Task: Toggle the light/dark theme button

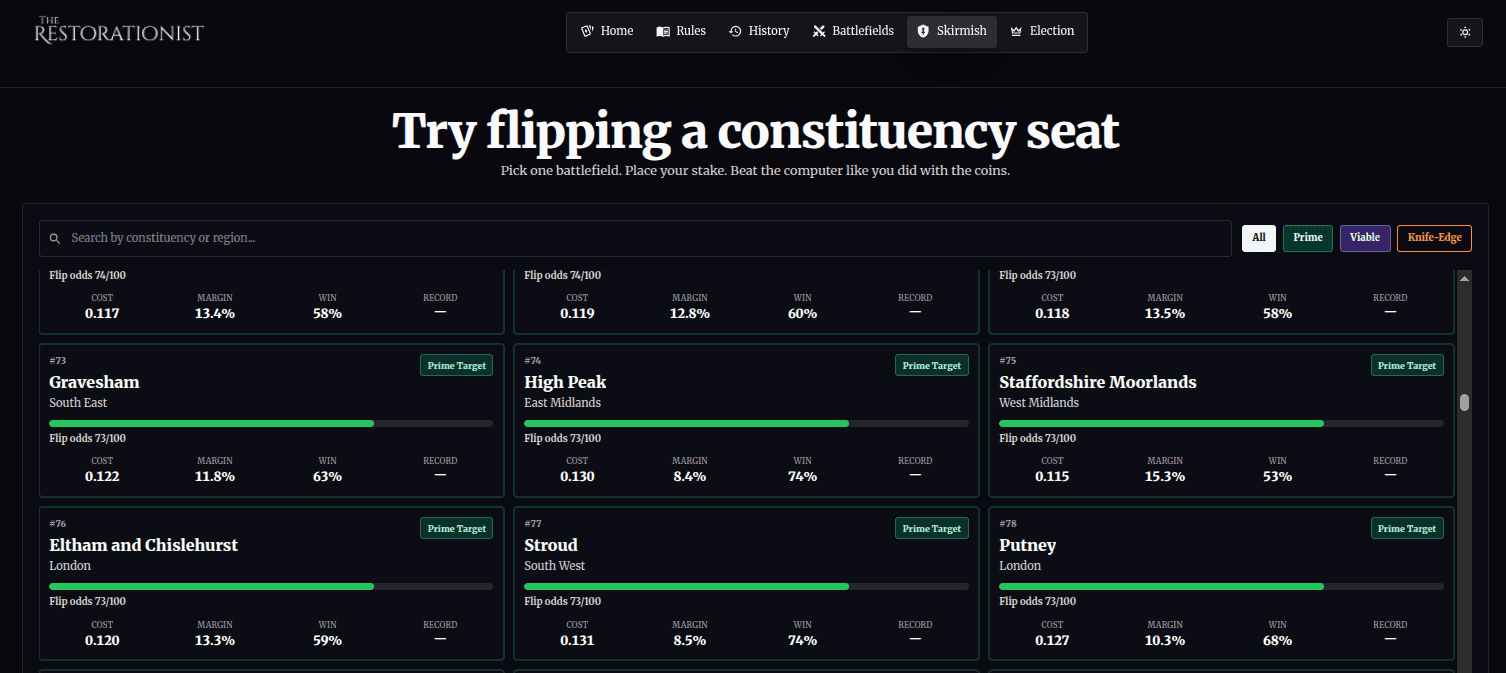Action: 1464,32
